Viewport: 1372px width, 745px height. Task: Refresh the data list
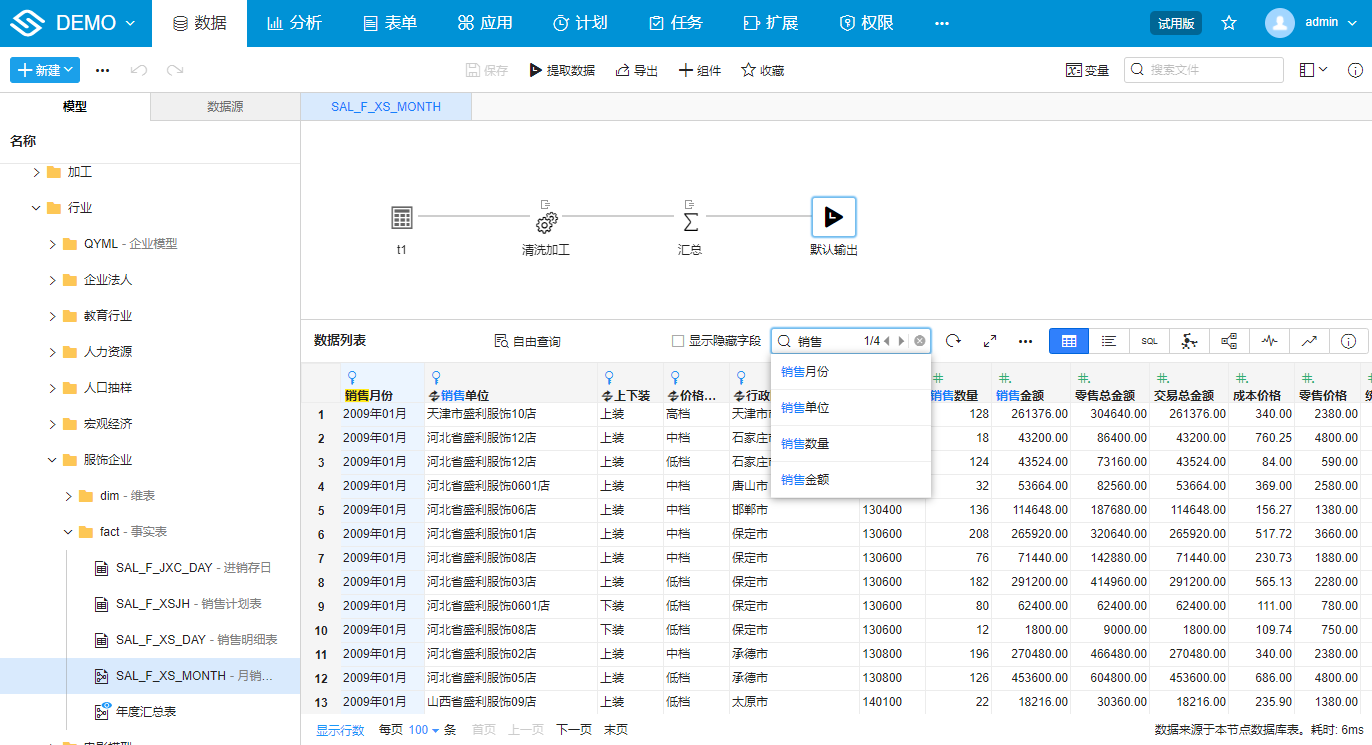[953, 341]
